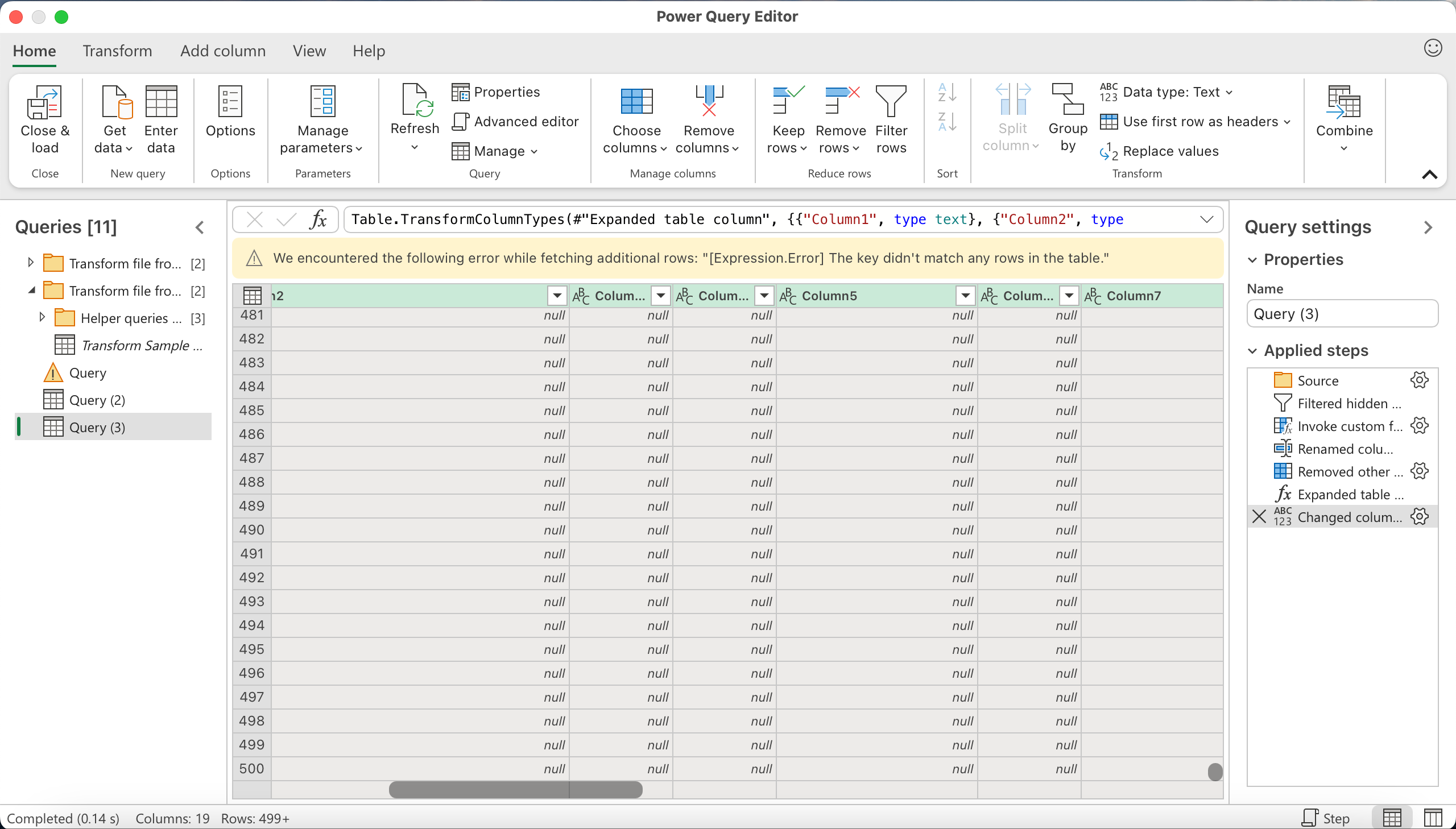
Task: Click the Close & load icon
Action: point(44,102)
